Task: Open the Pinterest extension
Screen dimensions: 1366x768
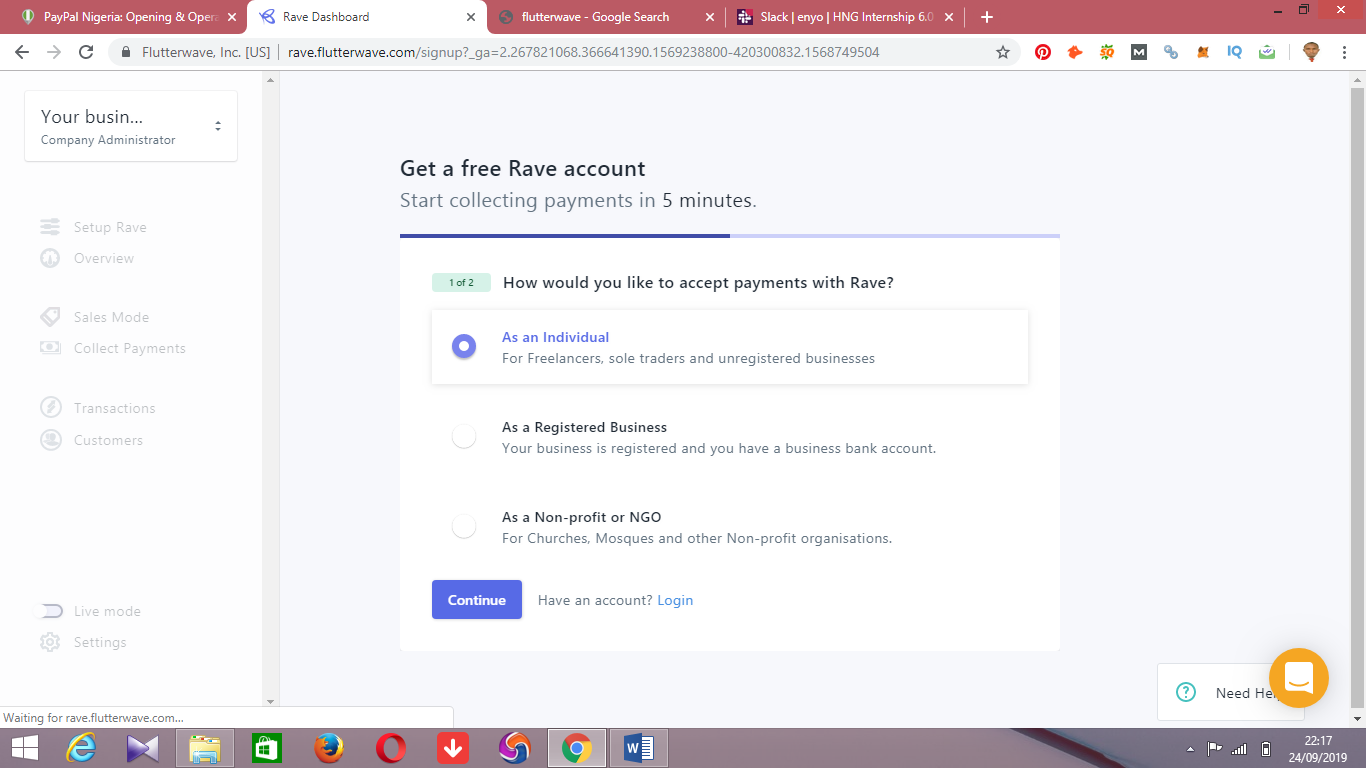Action: click(x=1043, y=52)
